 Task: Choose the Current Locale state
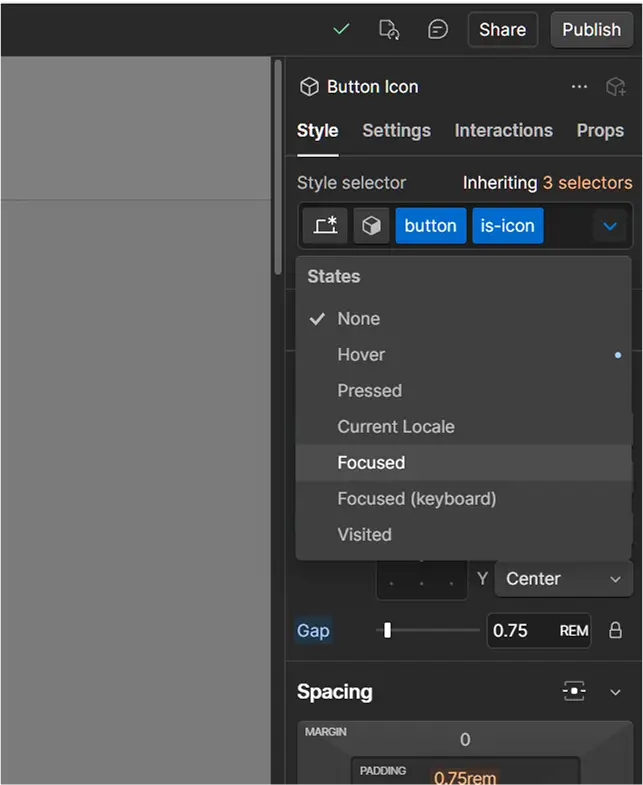[x=463, y=427]
